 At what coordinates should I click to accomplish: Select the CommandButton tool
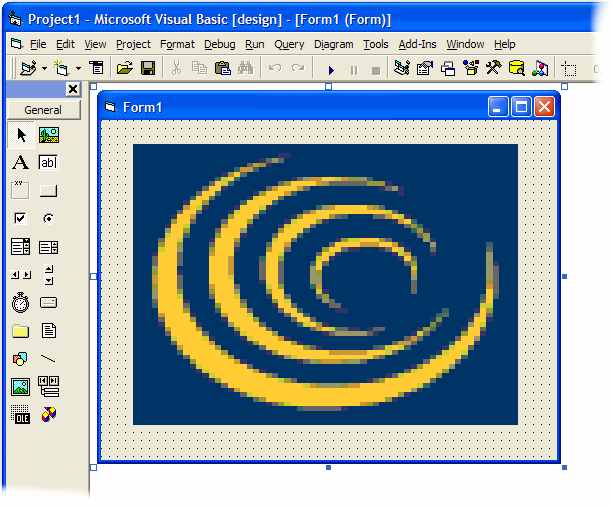tap(48, 191)
